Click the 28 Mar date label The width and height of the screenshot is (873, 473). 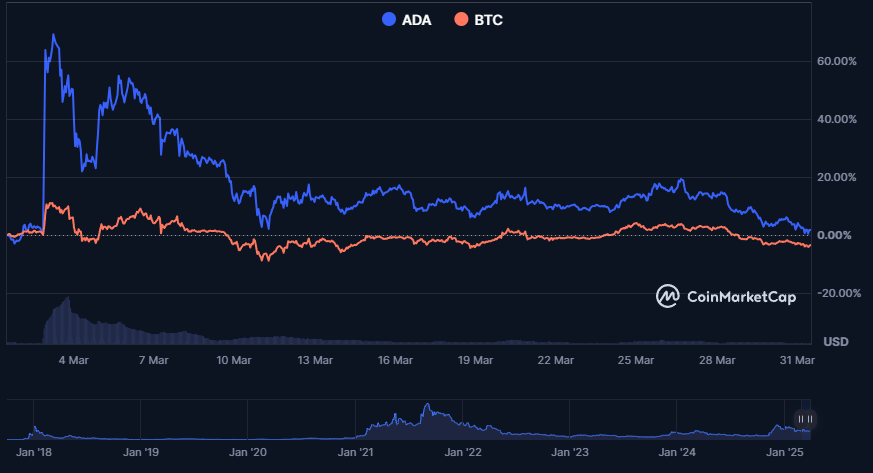tap(717, 360)
